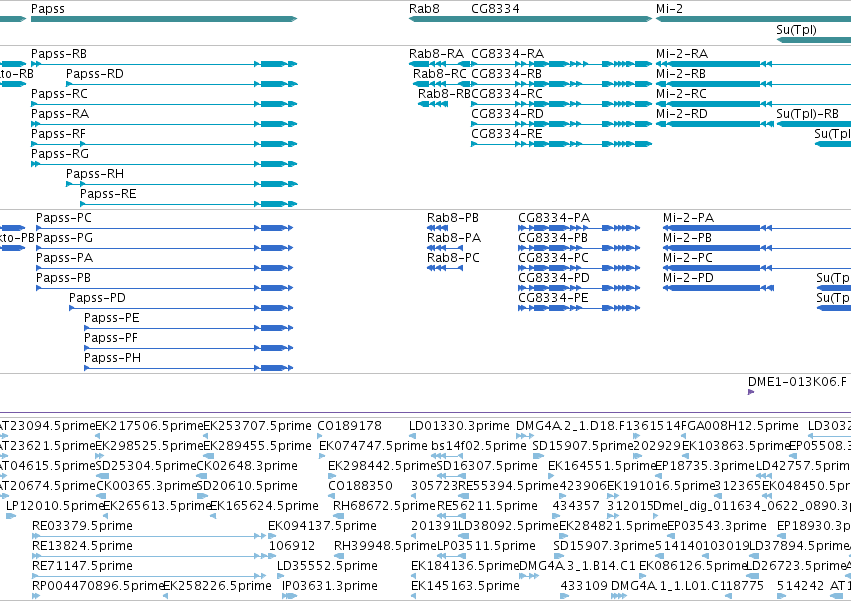Click protein Mi-2-PB
The height and width of the screenshot is (601, 851).
click(x=687, y=238)
